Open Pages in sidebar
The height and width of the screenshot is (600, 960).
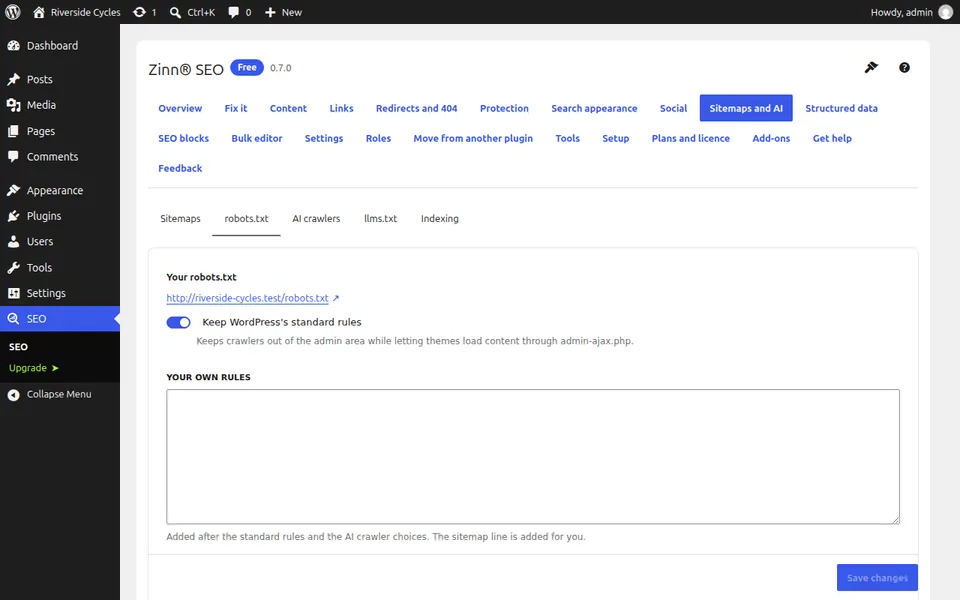click(60, 131)
